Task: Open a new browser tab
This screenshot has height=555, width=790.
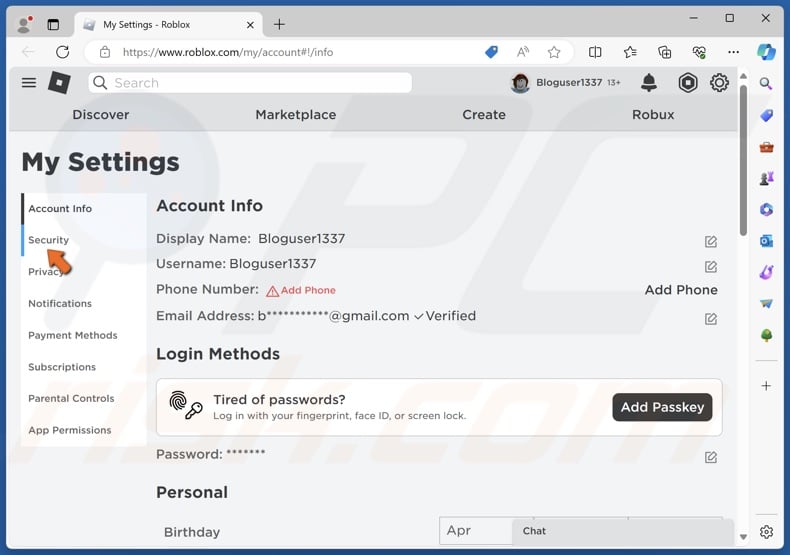Action: click(279, 24)
